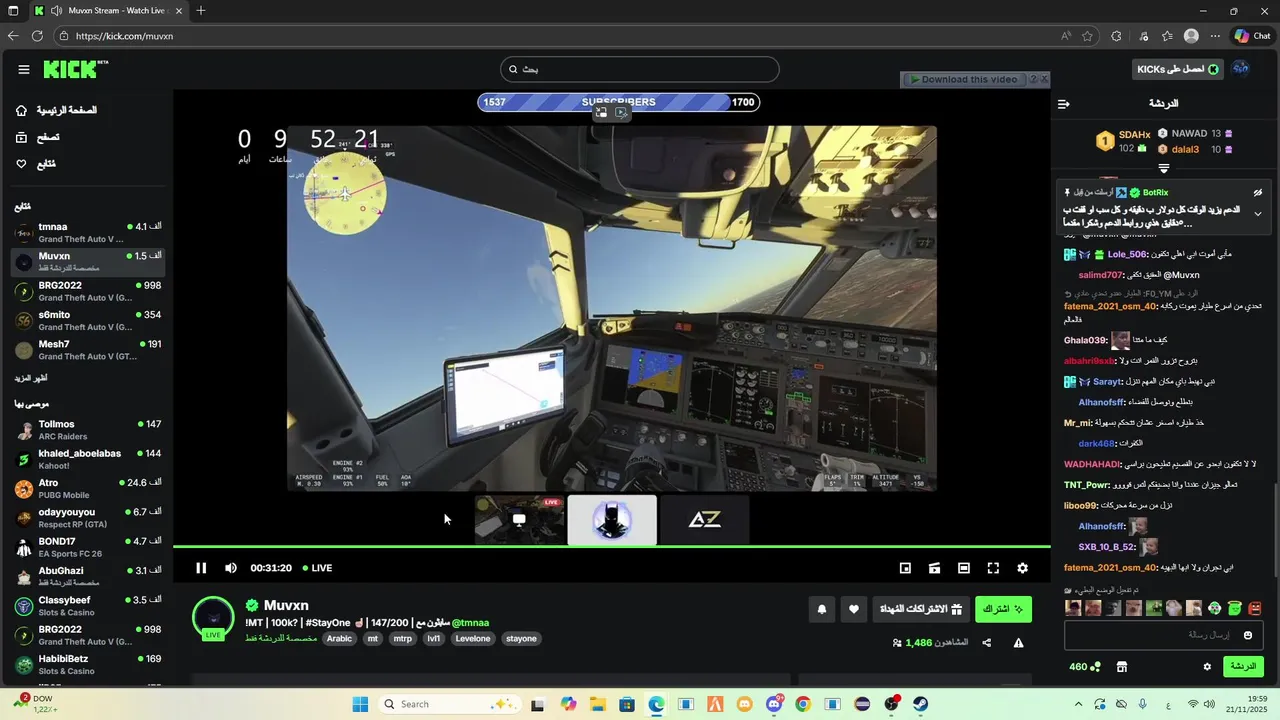Viewport: 1280px width, 720px height.
Task: Select the Batman avatar thumbnail
Action: pyautogui.click(x=612, y=520)
